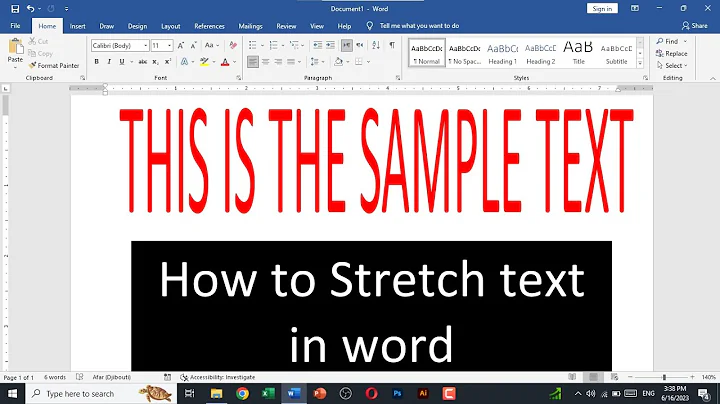The width and height of the screenshot is (720, 404).
Task: Switch to the Review tab
Action: (286, 26)
